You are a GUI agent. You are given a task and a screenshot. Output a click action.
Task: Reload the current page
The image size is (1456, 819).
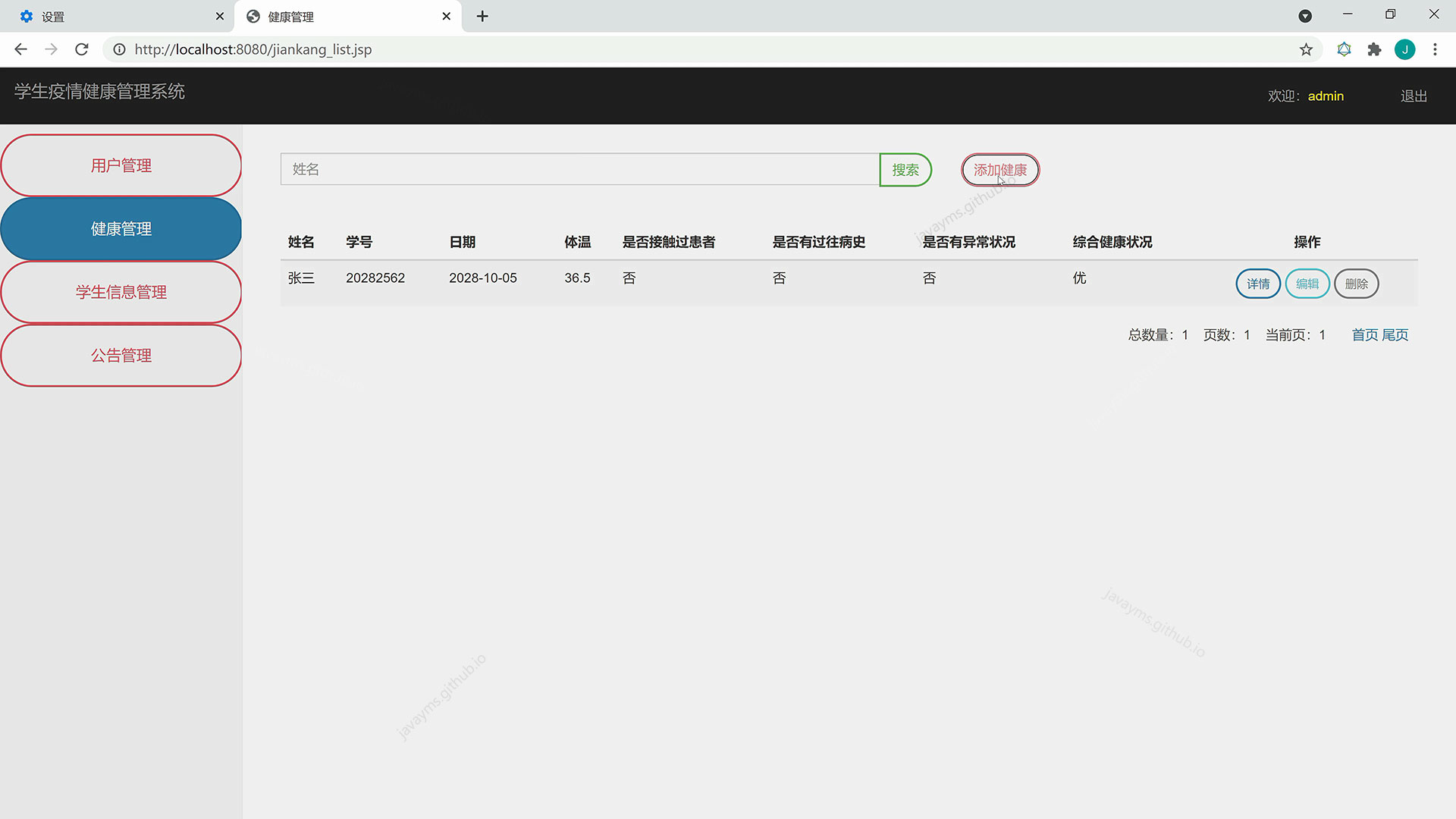82,49
